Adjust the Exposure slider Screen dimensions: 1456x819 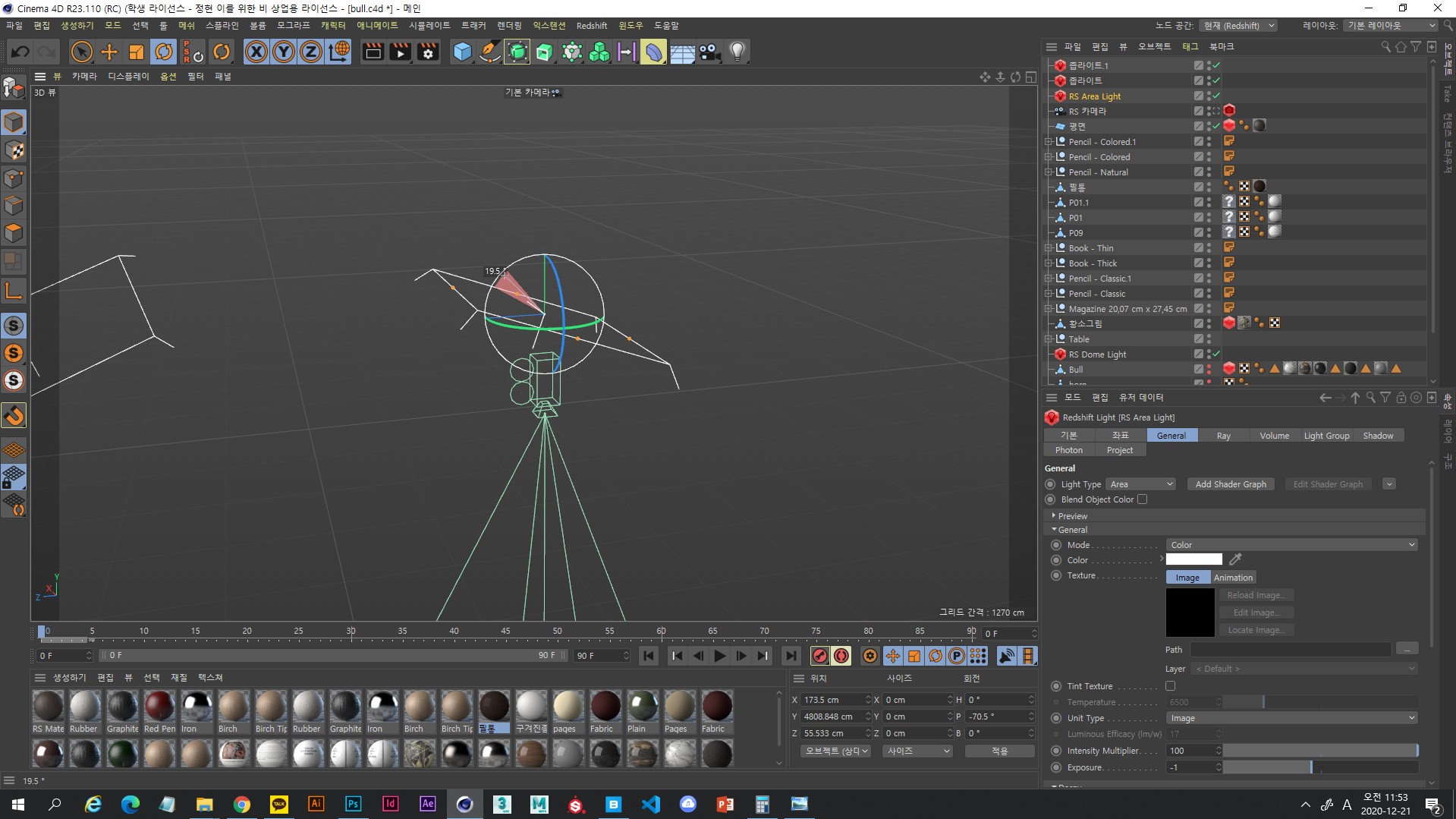pos(1320,767)
